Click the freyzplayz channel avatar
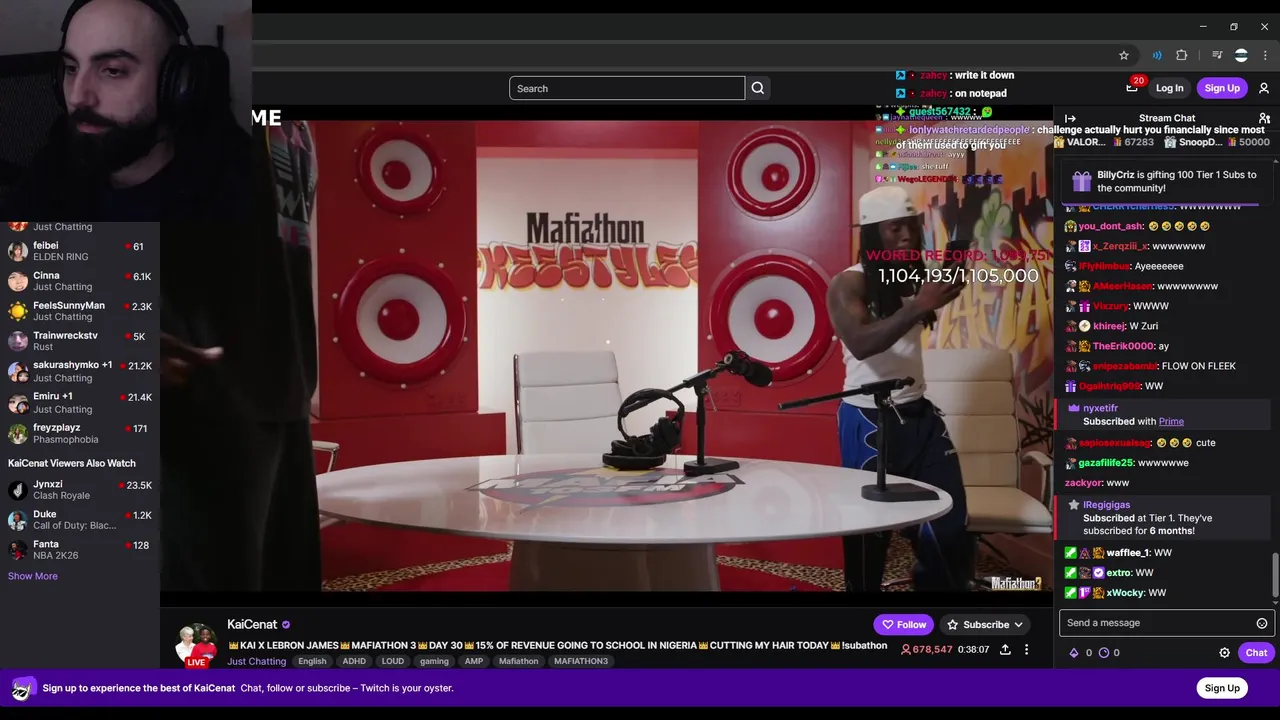The width and height of the screenshot is (1280, 720). tap(17, 433)
